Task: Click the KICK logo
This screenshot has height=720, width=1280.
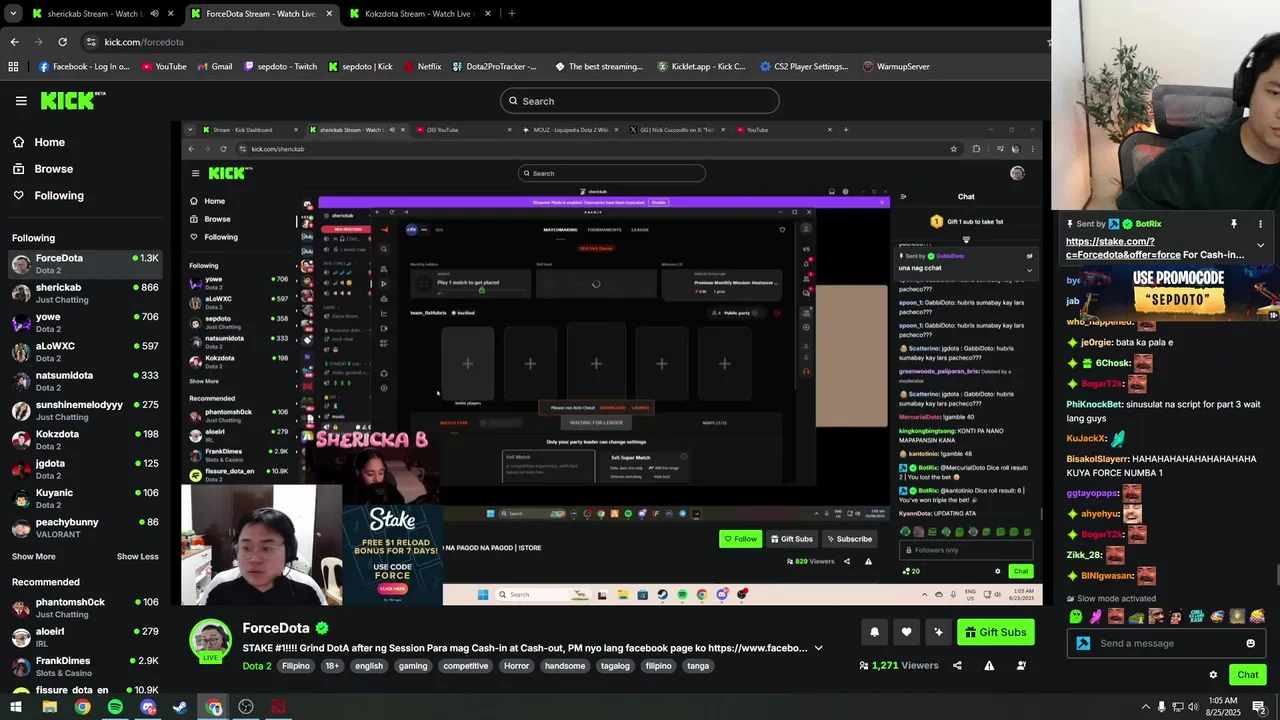Action: pyautogui.click(x=73, y=100)
